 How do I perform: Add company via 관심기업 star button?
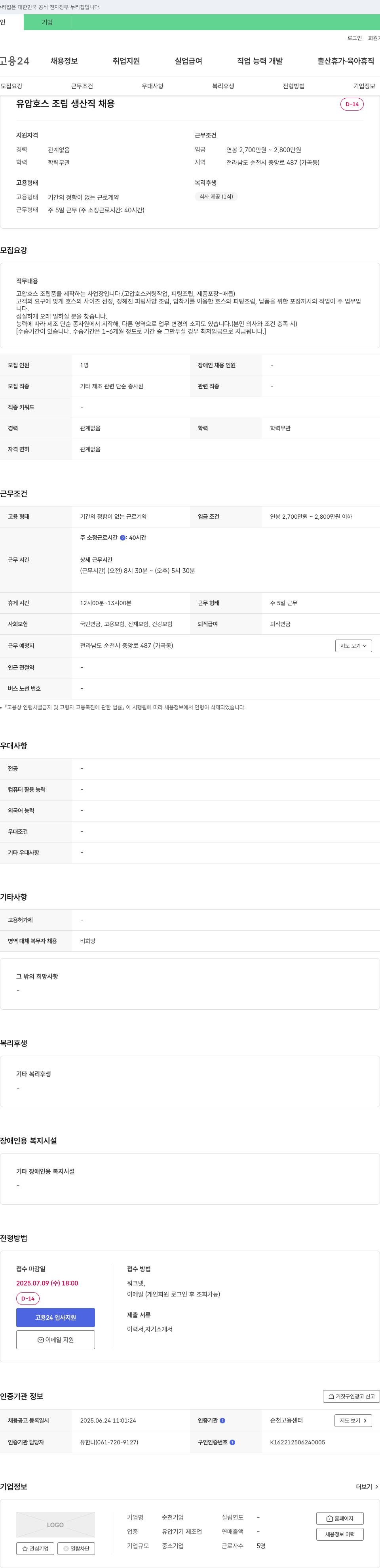coord(35,1549)
